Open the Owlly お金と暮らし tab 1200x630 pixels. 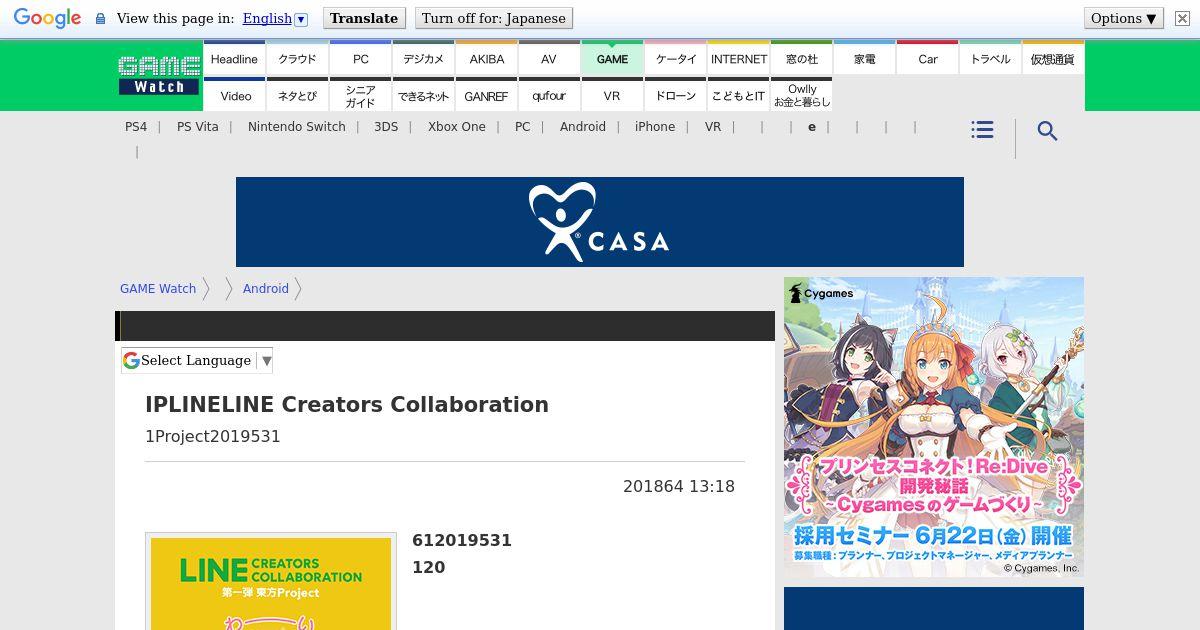coord(801,95)
